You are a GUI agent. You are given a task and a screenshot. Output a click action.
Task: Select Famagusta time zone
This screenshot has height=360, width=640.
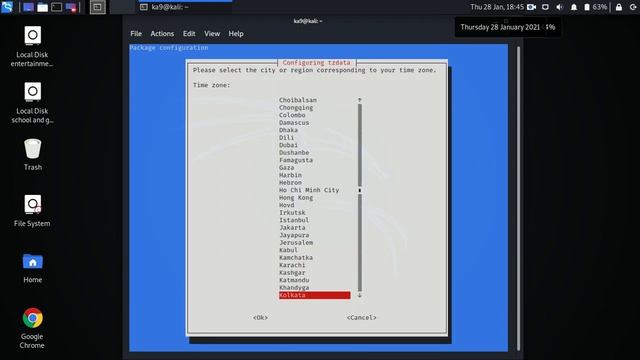pyautogui.click(x=296, y=160)
